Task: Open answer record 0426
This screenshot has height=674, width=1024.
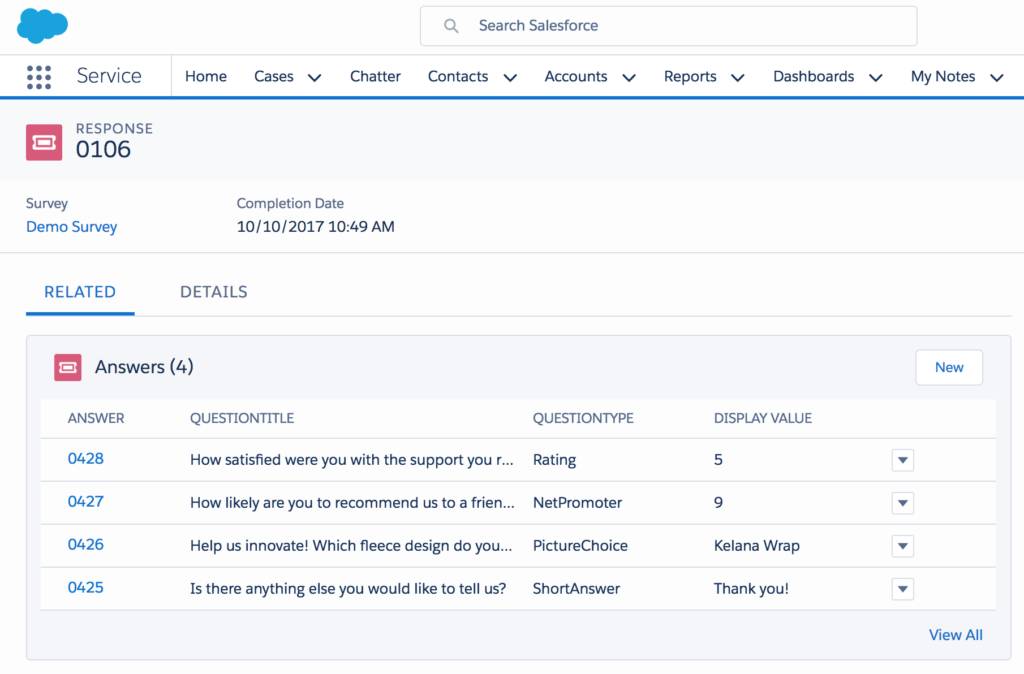Action: coord(86,545)
